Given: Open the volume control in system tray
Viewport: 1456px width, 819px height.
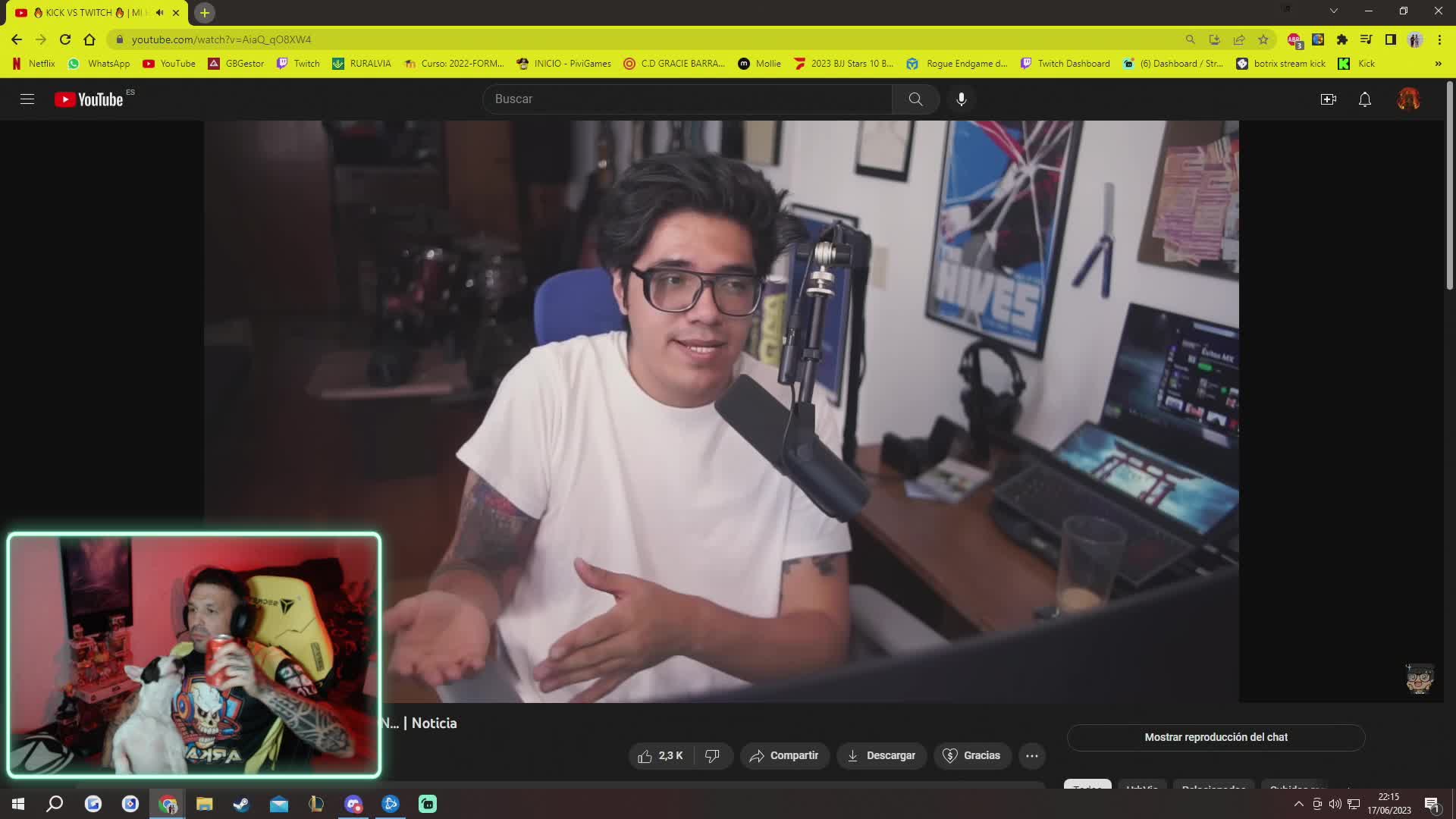Looking at the screenshot, I should coord(1335,804).
